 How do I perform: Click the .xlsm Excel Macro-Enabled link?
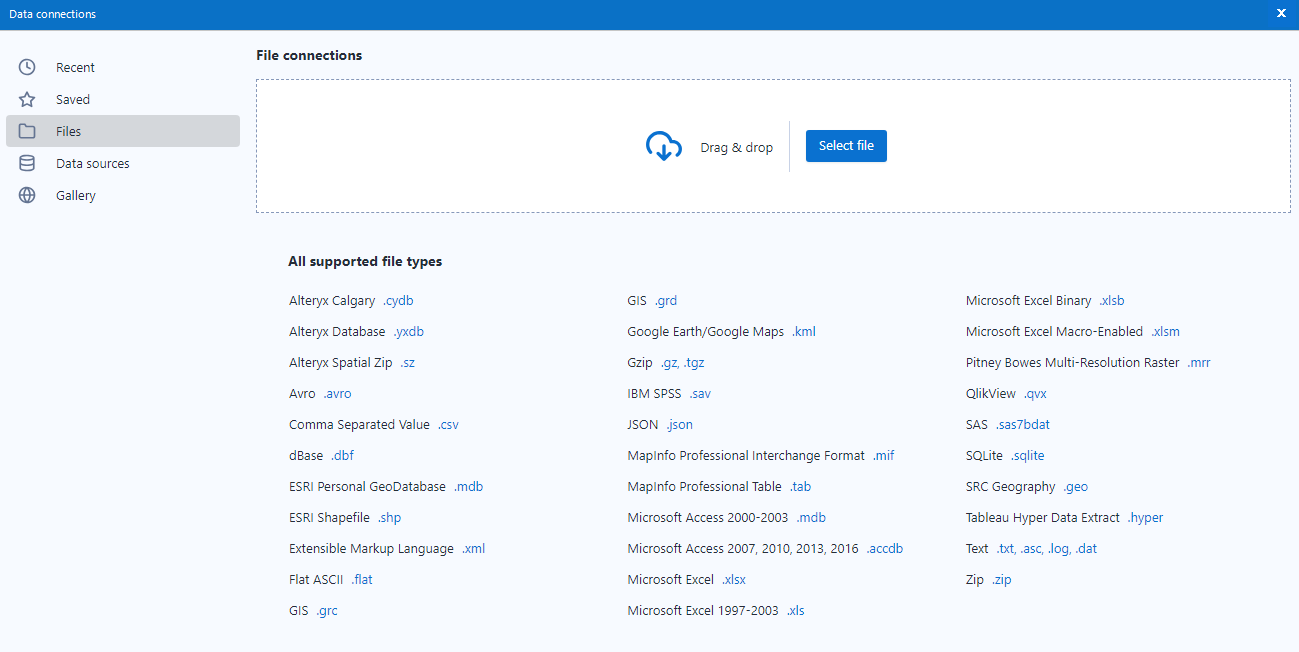tap(1166, 331)
